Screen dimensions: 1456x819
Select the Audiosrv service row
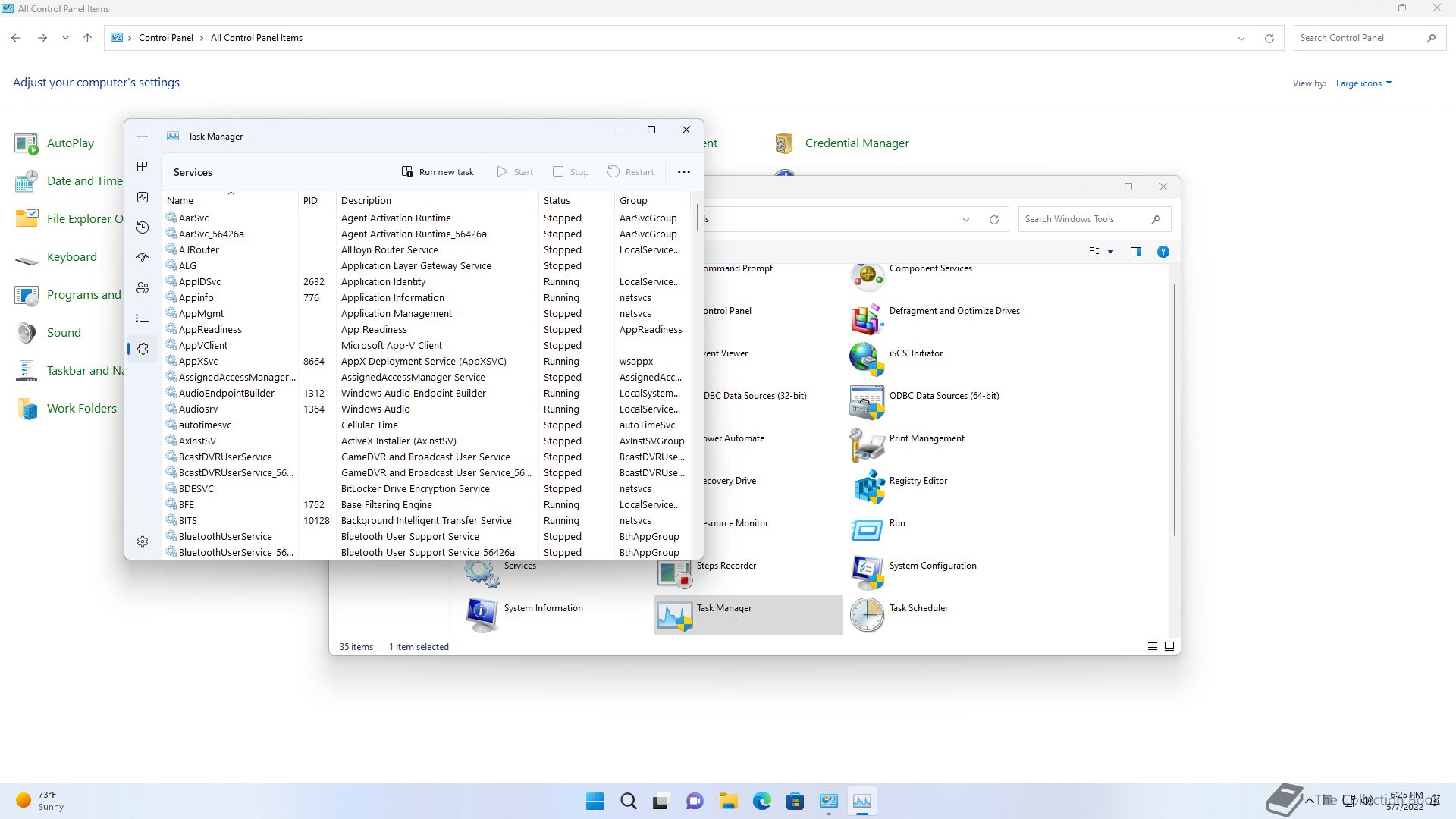427,409
